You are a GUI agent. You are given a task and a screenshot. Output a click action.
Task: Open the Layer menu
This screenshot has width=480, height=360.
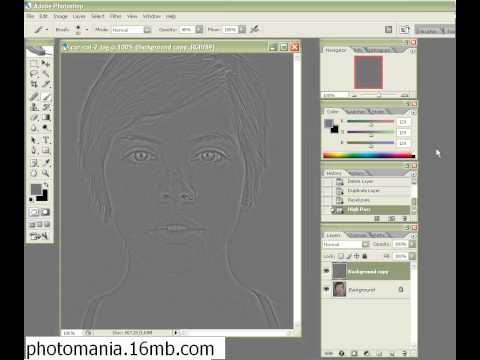click(x=79, y=16)
